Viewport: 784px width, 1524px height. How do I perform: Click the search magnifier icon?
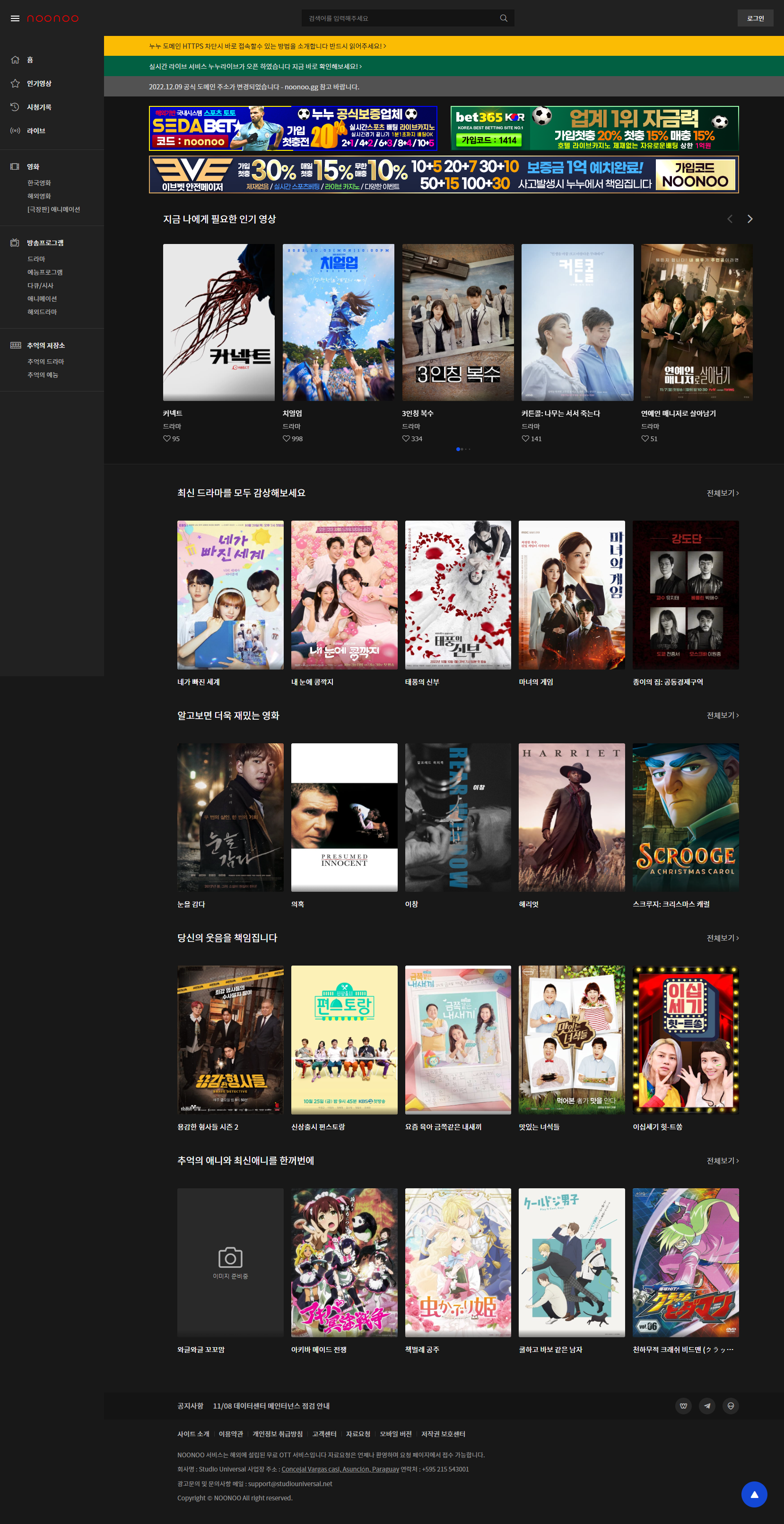504,18
